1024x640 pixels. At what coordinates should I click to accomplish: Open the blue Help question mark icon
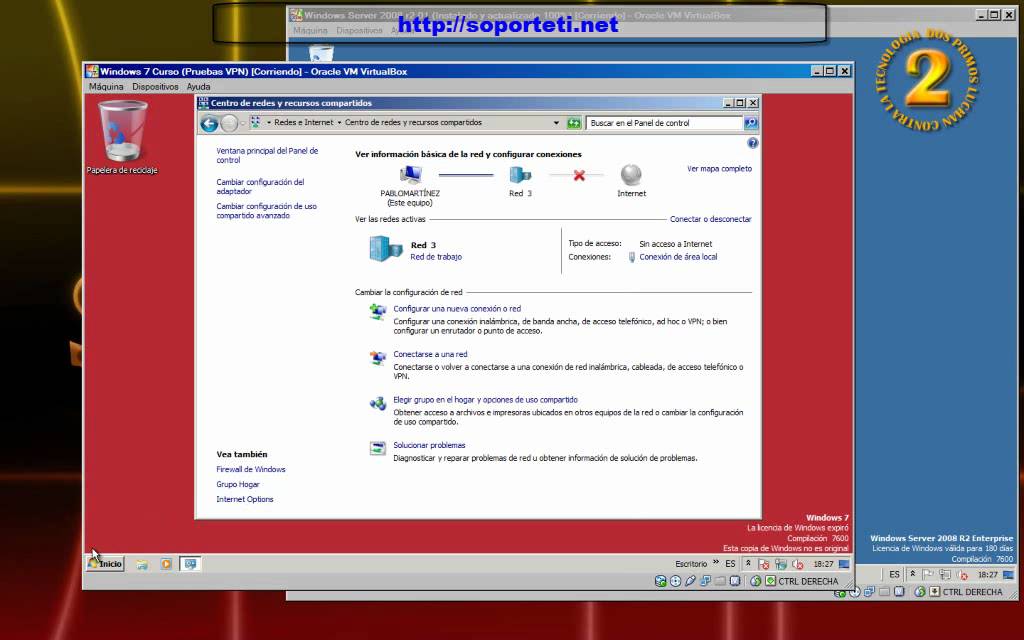752,143
